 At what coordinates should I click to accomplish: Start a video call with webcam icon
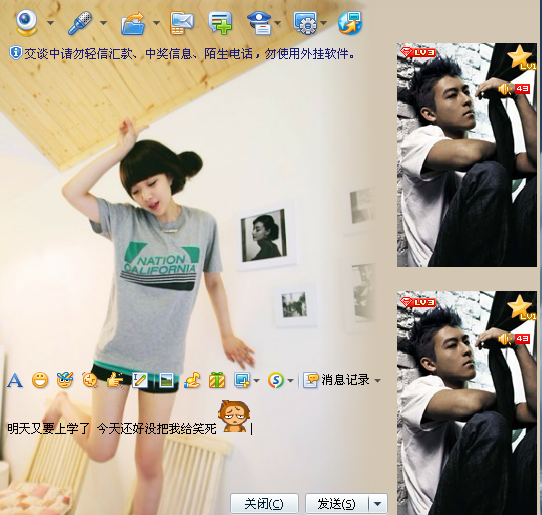click(x=26, y=22)
